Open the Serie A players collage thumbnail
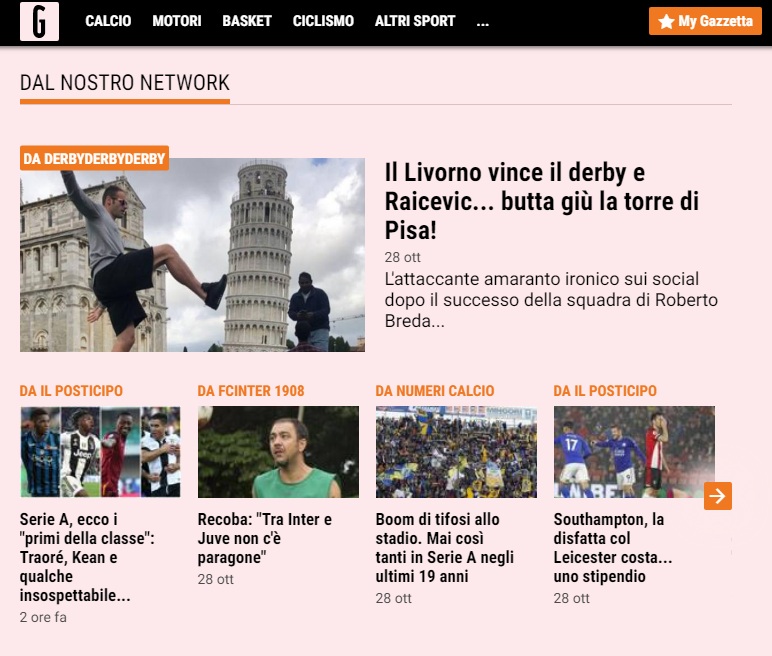The image size is (772, 656). 100,452
